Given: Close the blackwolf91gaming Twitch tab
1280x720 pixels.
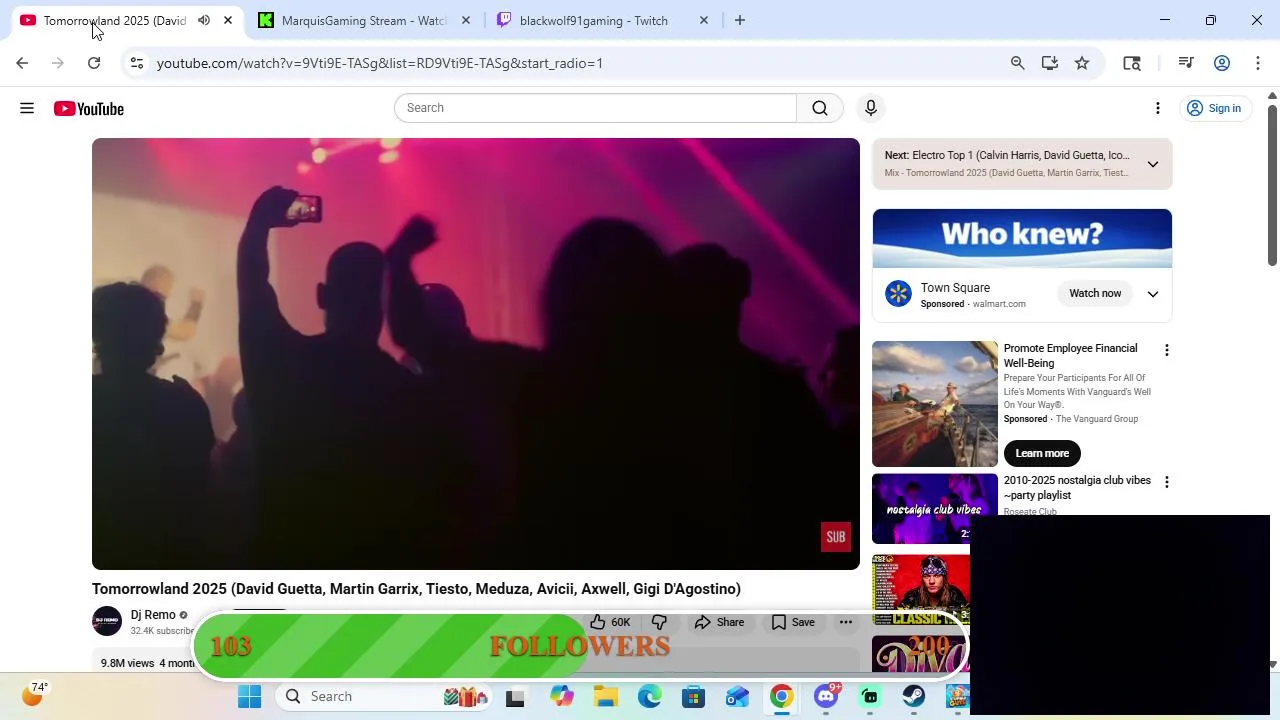Looking at the screenshot, I should coord(704,20).
